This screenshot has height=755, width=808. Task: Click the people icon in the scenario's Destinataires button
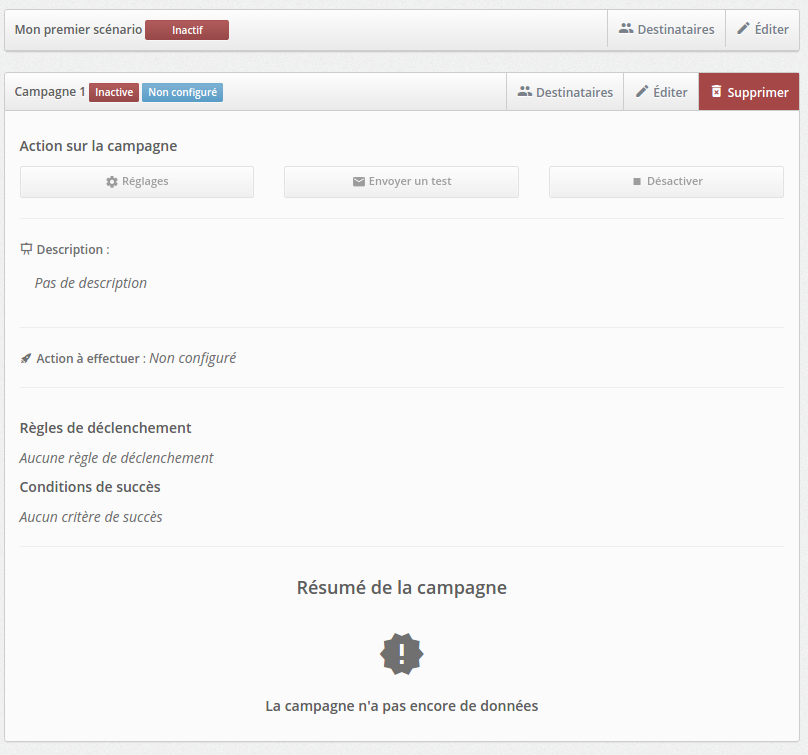(x=626, y=29)
